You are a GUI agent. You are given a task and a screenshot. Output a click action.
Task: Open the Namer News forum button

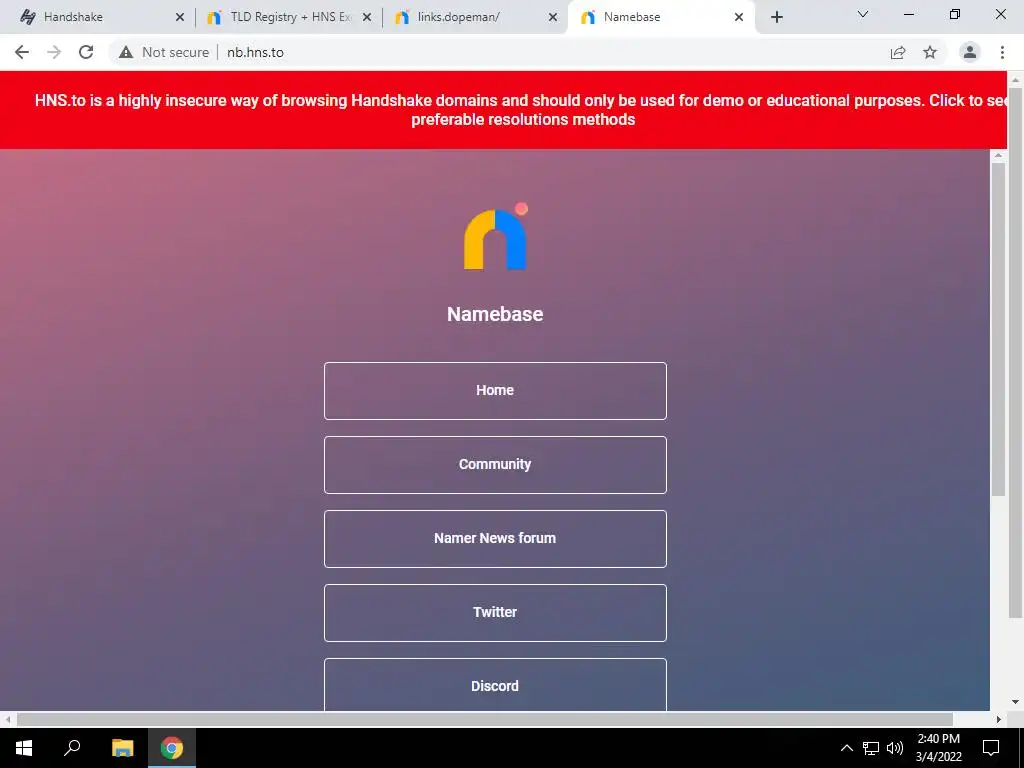pyautogui.click(x=495, y=538)
